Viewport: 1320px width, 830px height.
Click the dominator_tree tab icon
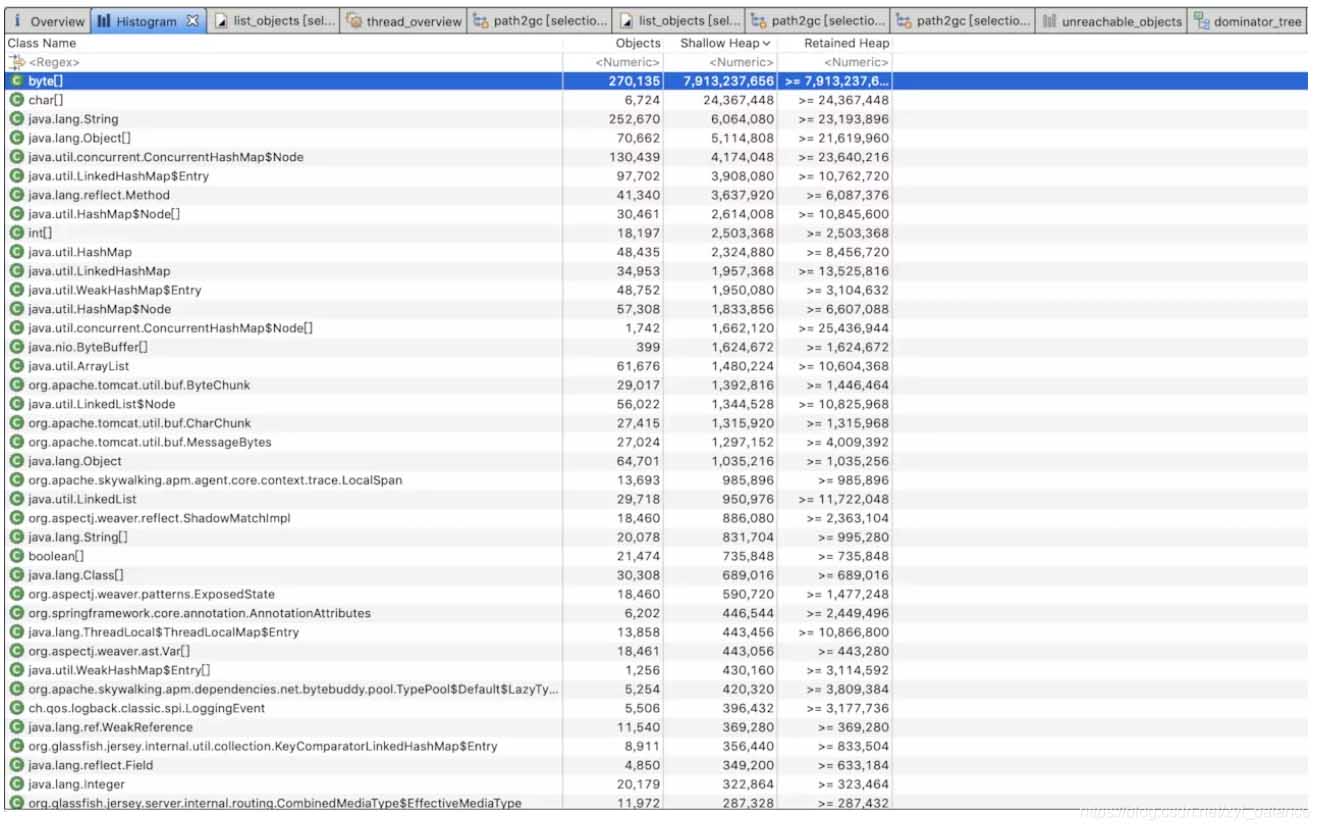click(x=1202, y=21)
